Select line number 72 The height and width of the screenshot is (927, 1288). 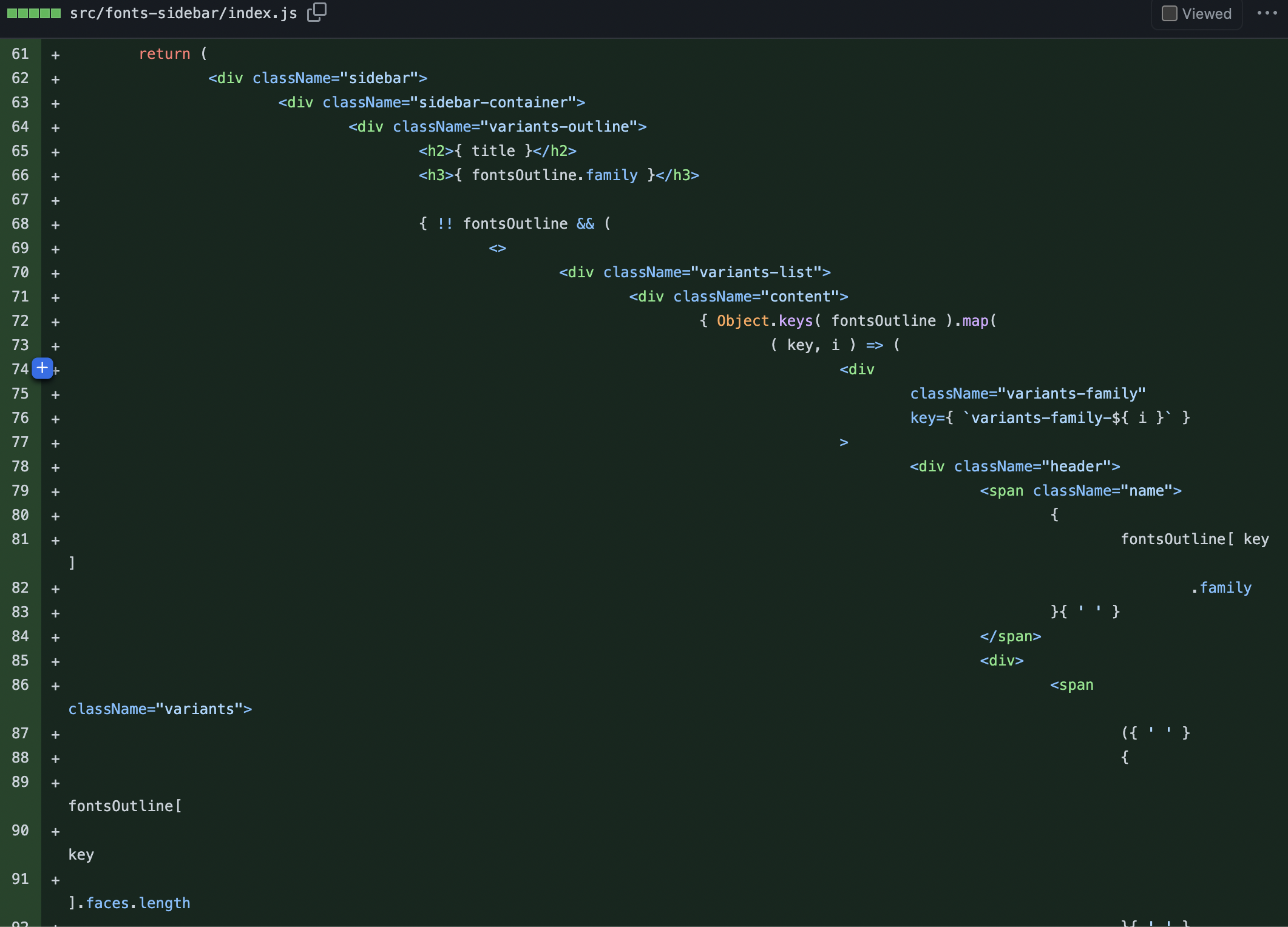[20, 321]
